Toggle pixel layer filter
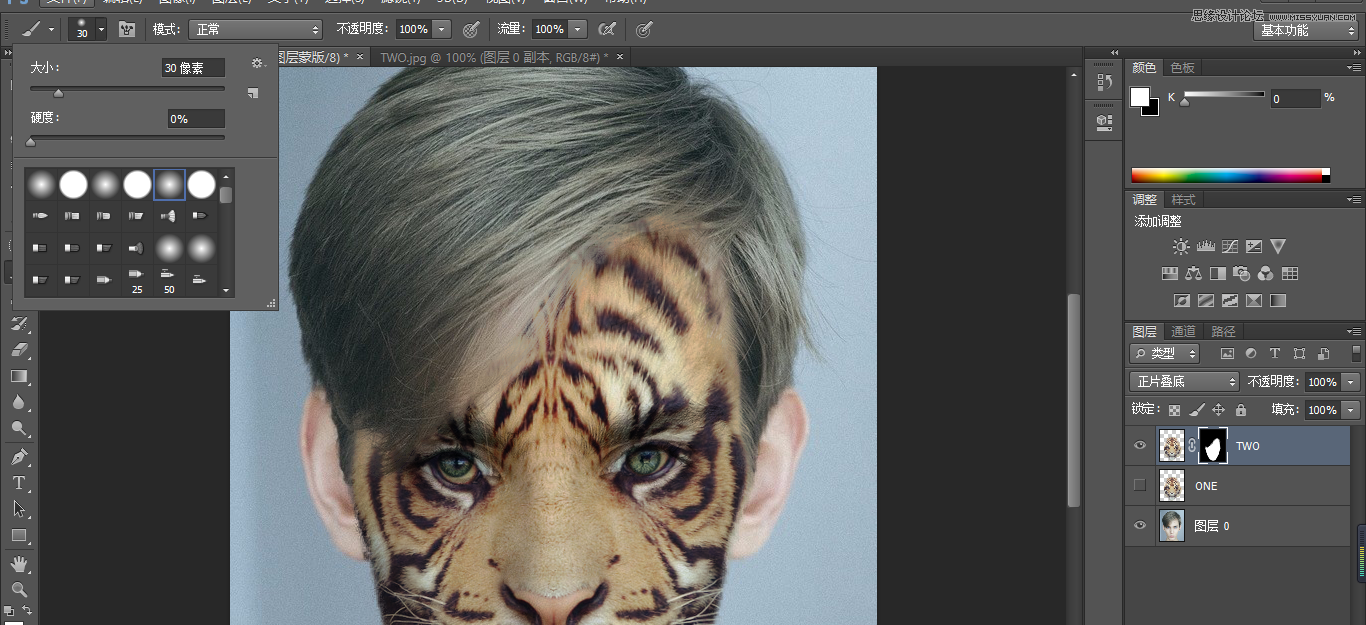 1228,354
